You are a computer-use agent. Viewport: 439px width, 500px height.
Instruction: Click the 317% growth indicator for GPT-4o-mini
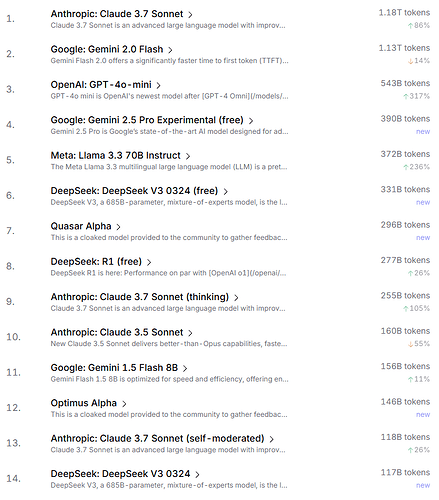pyautogui.click(x=416, y=96)
